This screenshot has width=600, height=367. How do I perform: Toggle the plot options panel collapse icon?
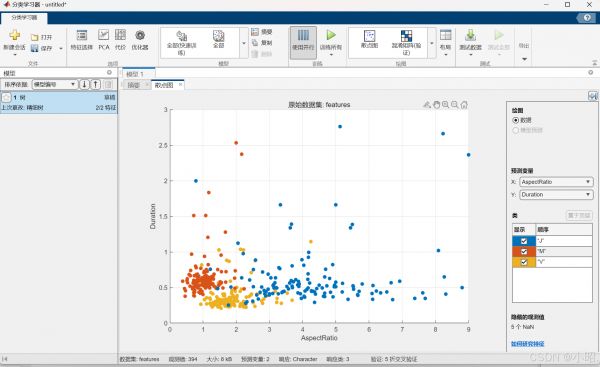coord(593,96)
